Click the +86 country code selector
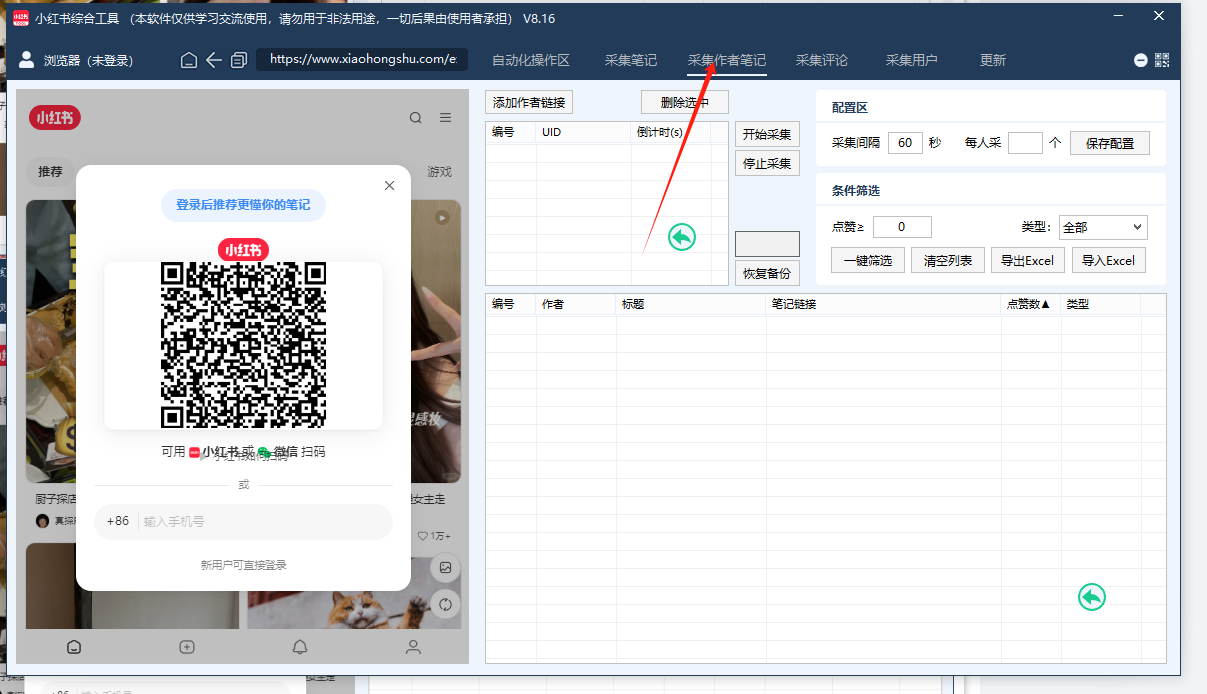The height and width of the screenshot is (694, 1207). 118,521
